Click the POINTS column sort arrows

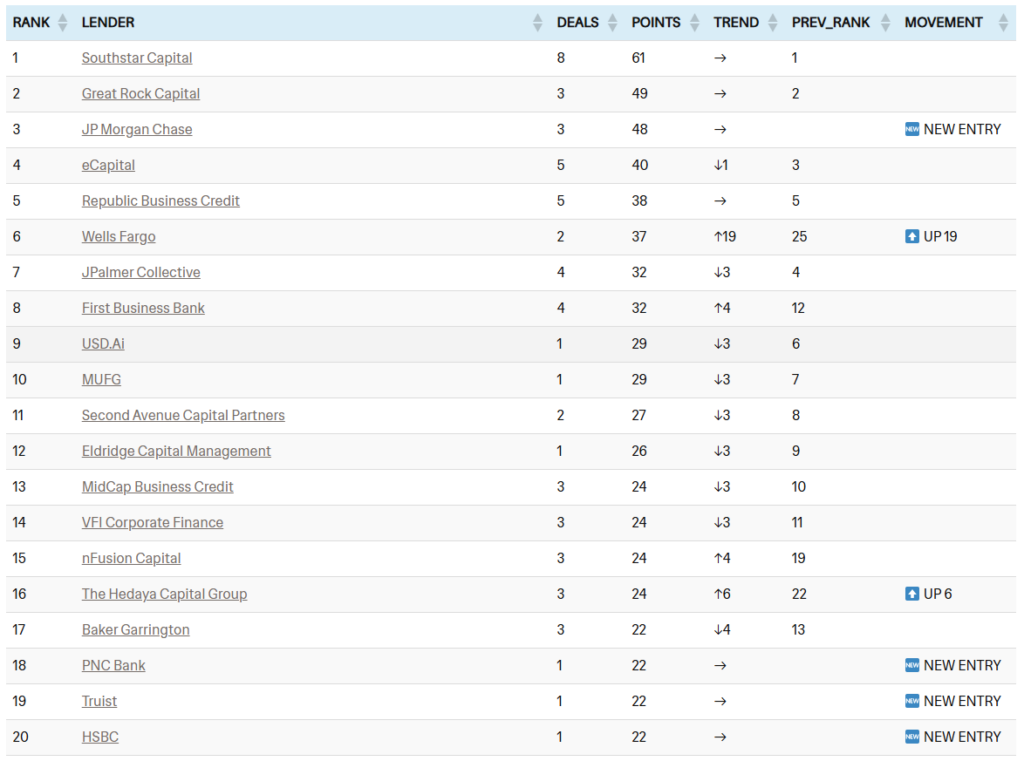coord(694,23)
